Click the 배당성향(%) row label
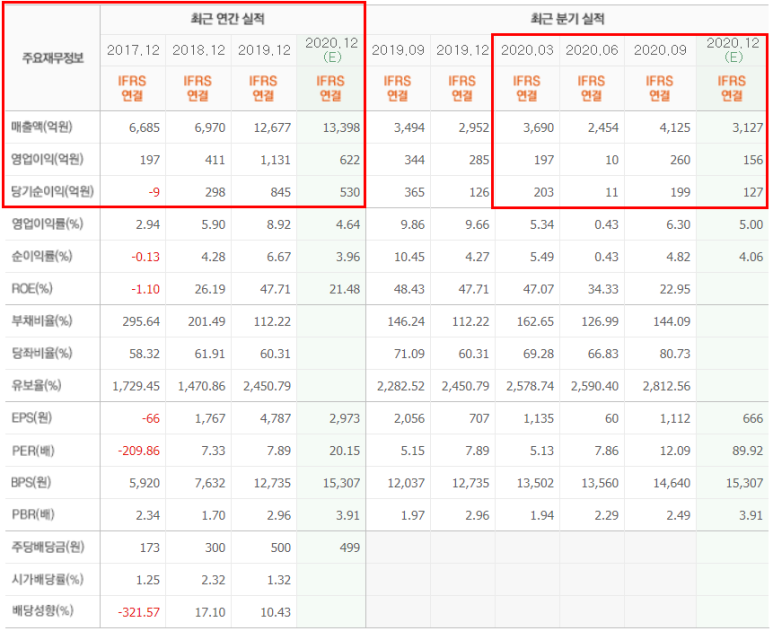This screenshot has width=773, height=631. (42, 612)
